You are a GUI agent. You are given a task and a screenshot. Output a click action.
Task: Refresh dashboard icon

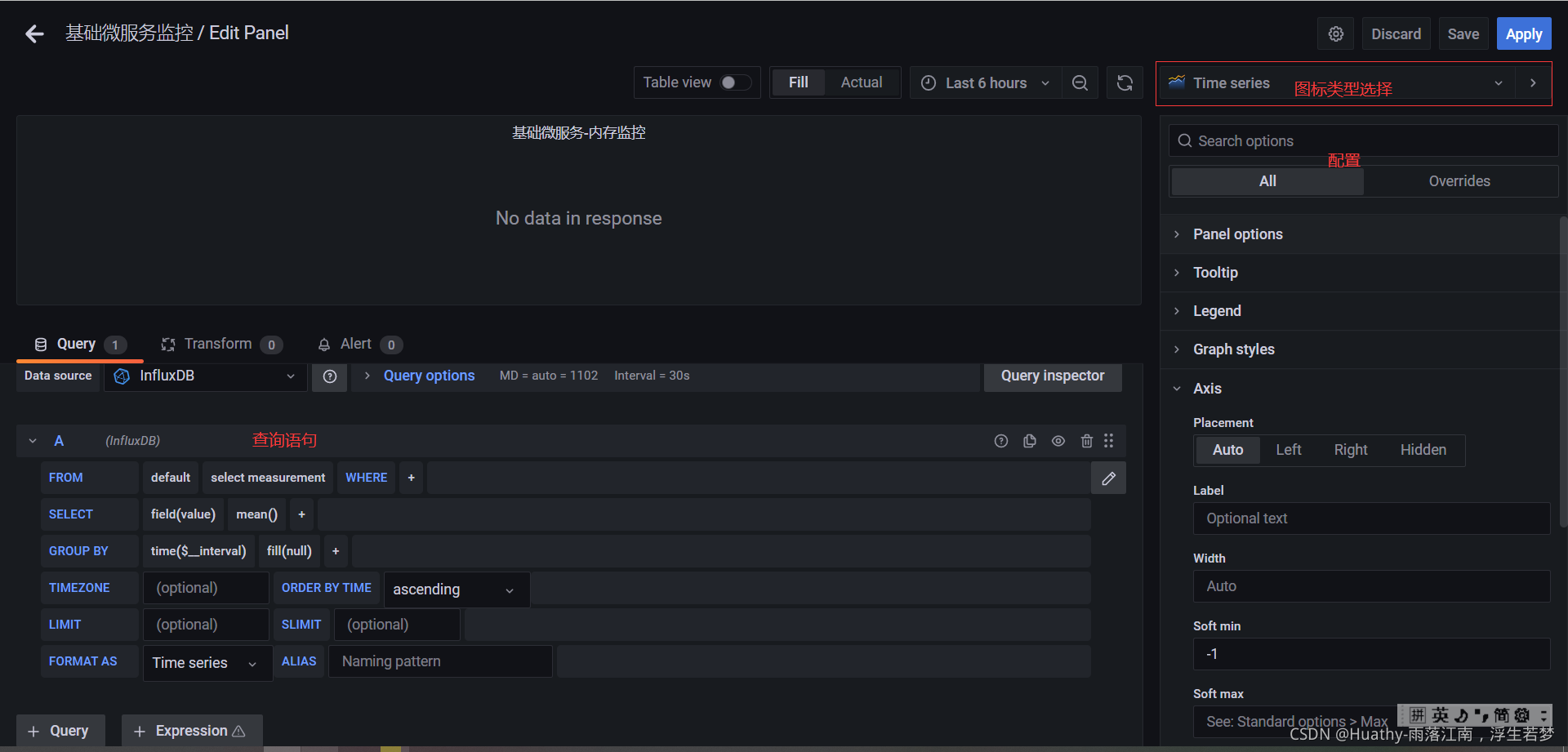coord(1125,83)
